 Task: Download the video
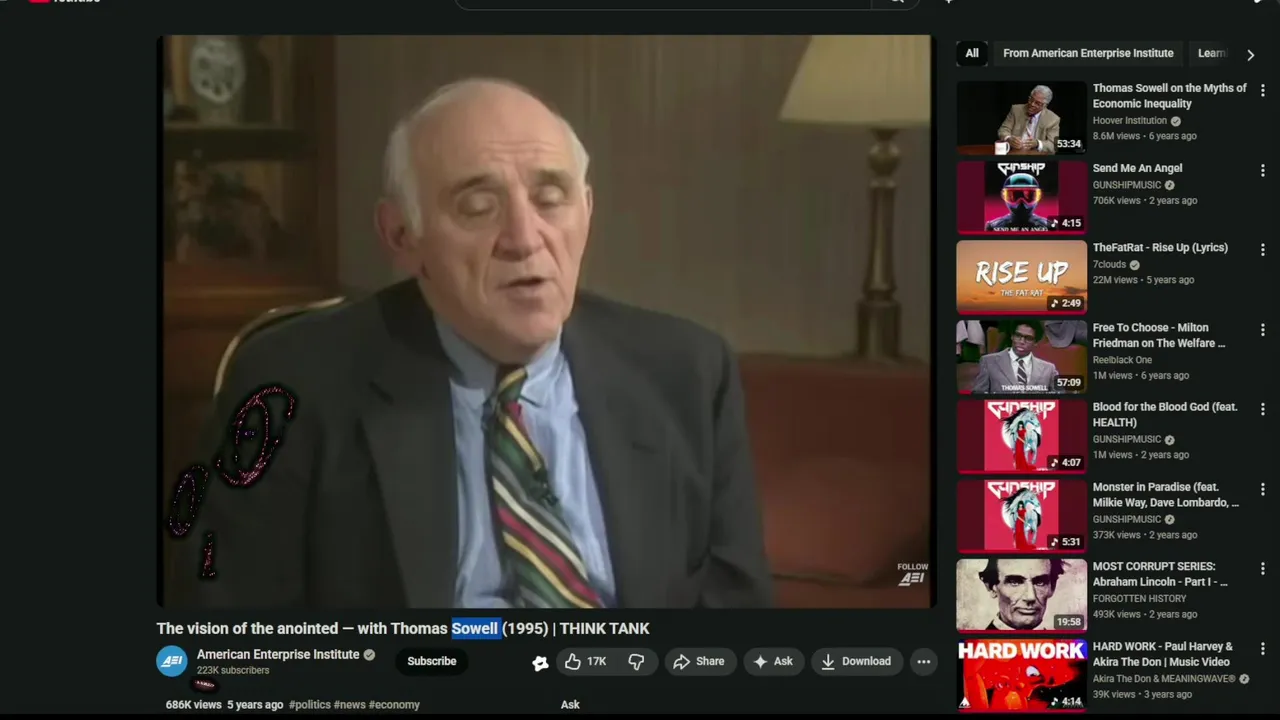856,661
